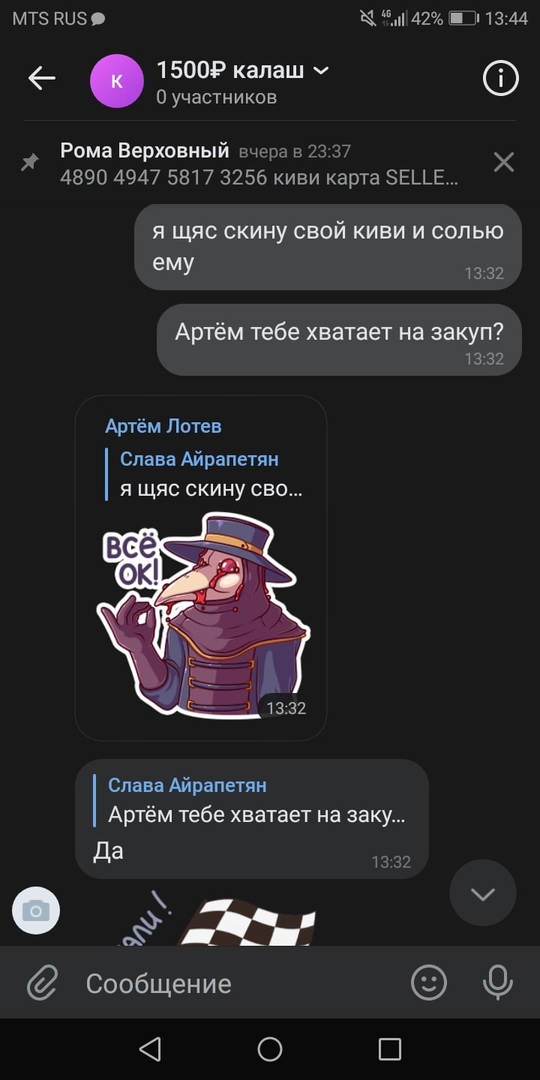Open the emoji and sticker picker

429,982
